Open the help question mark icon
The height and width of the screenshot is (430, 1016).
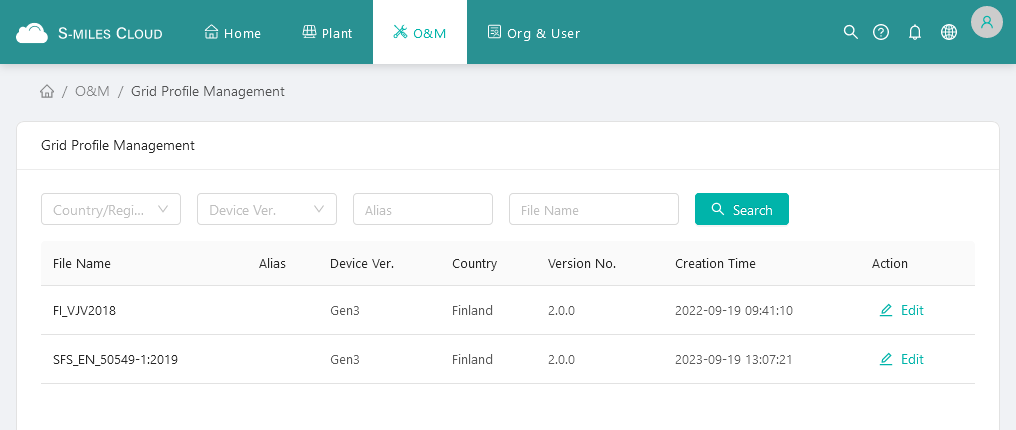(x=881, y=32)
